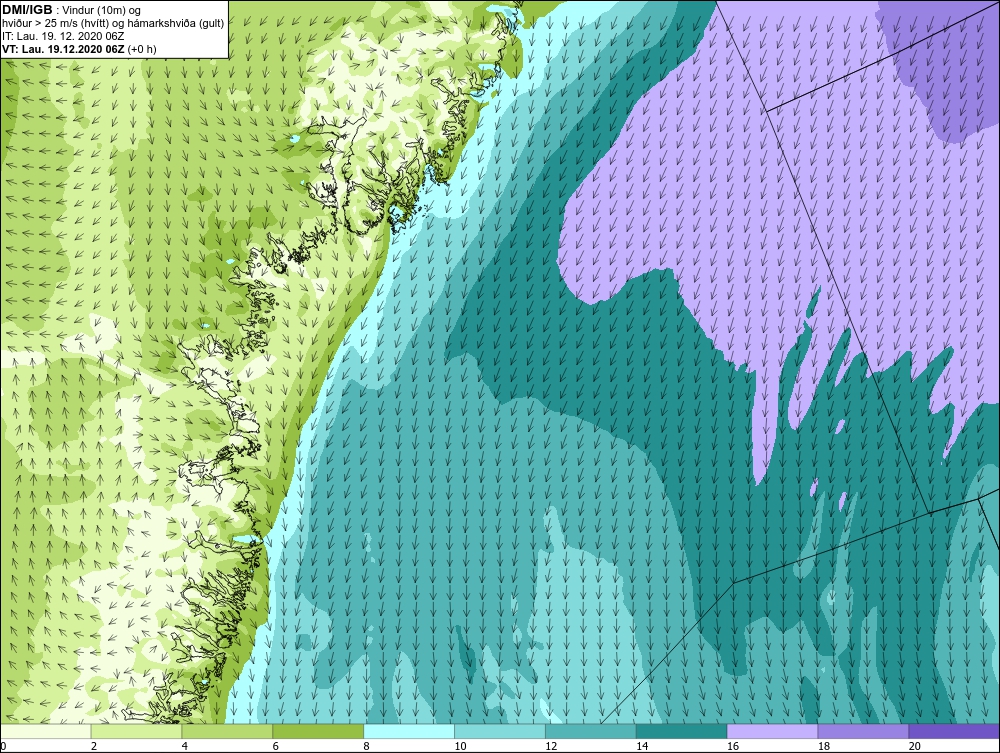1000x753 pixels.
Task: Click the 4–6 m/s green legend swatch
Action: click(227, 731)
